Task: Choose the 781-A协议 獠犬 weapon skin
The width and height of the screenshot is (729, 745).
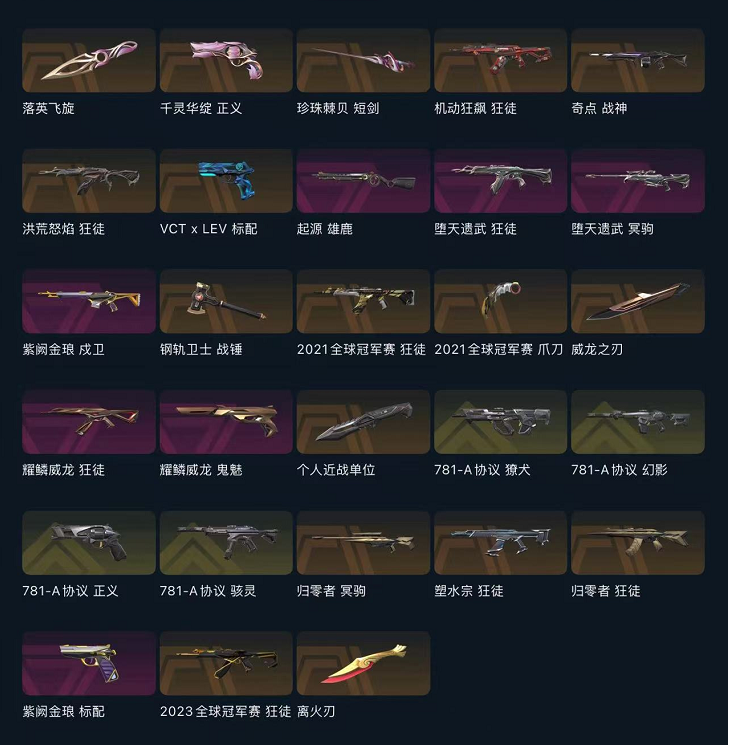Action: coord(500,422)
